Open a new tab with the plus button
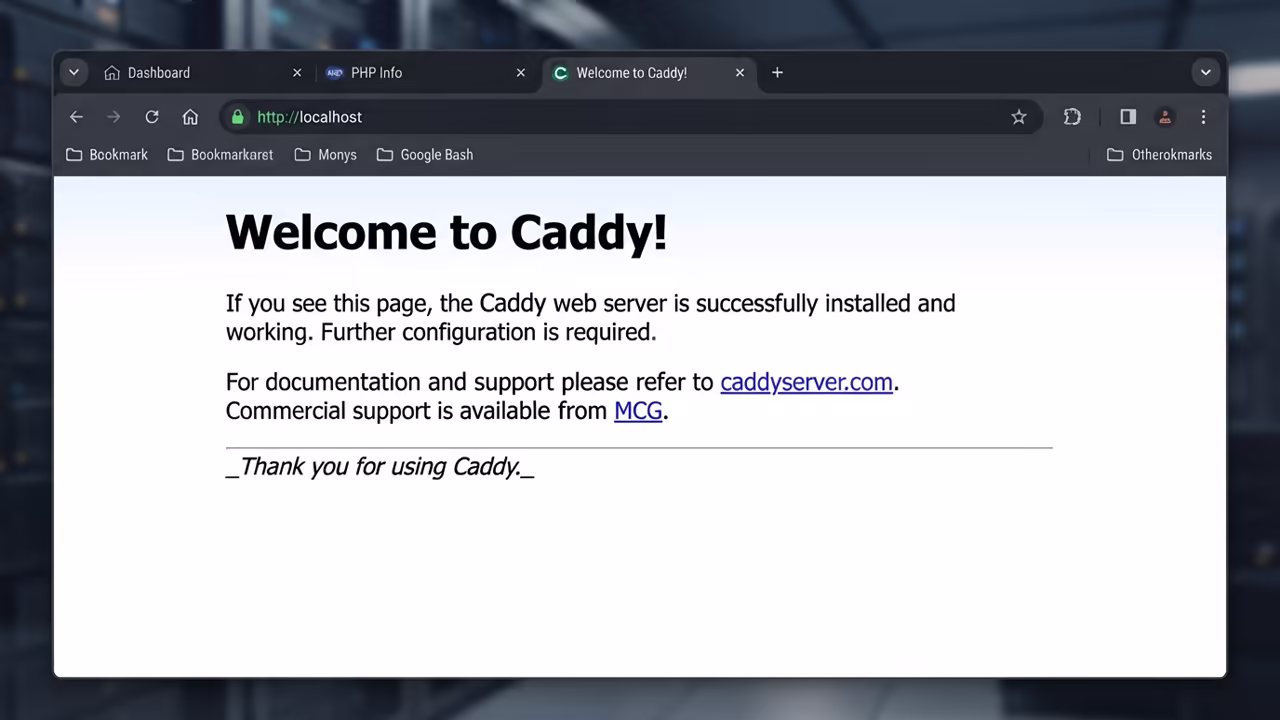Screen dimensions: 1280x720 tap(777, 73)
